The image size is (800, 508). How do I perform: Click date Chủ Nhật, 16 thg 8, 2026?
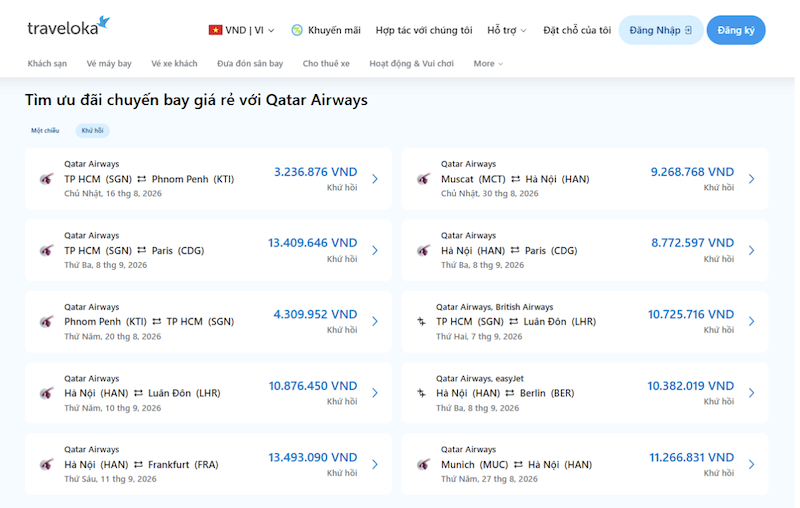113,194
